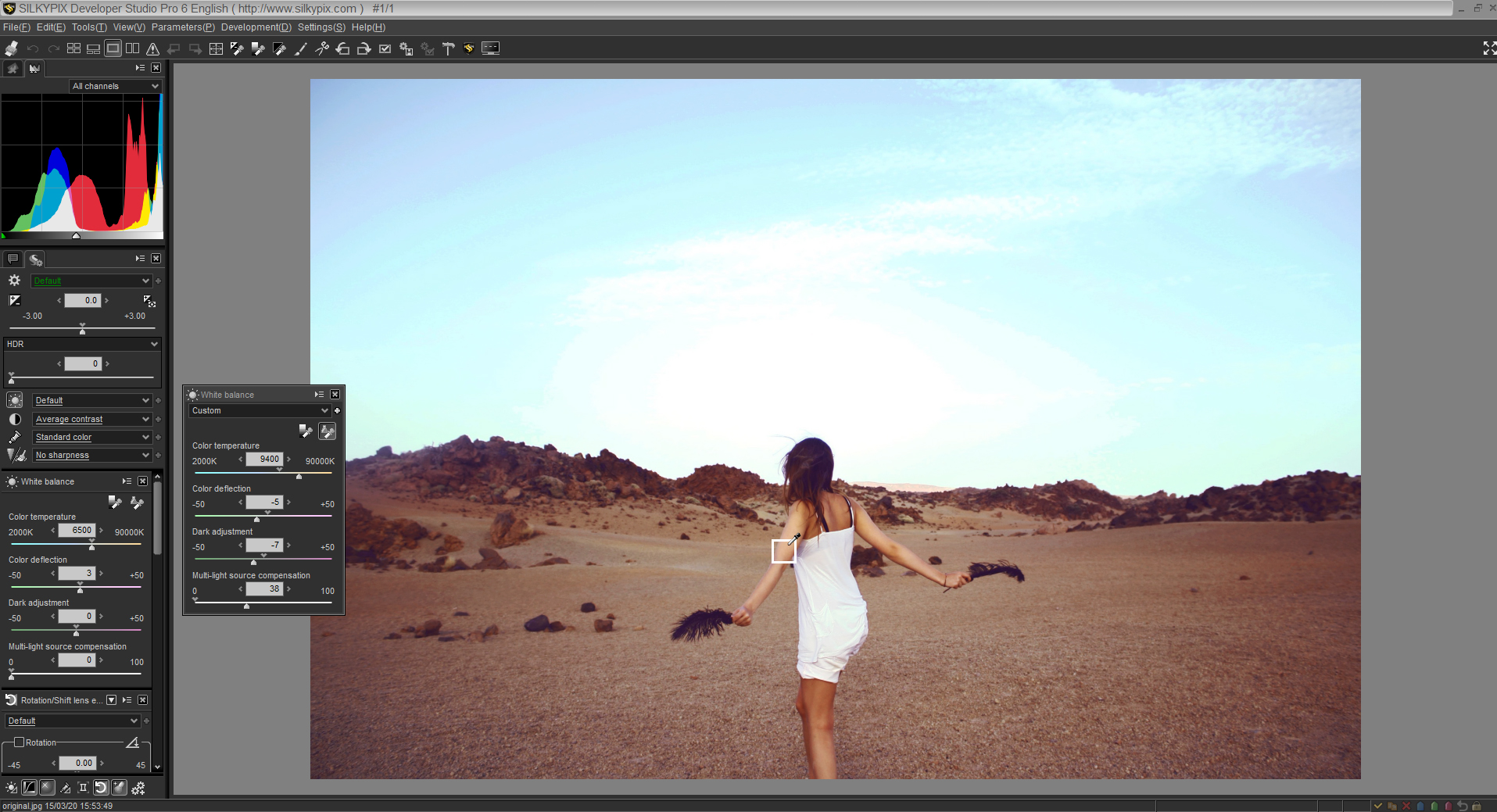Open the Development menu
The image size is (1497, 812).
256,27
